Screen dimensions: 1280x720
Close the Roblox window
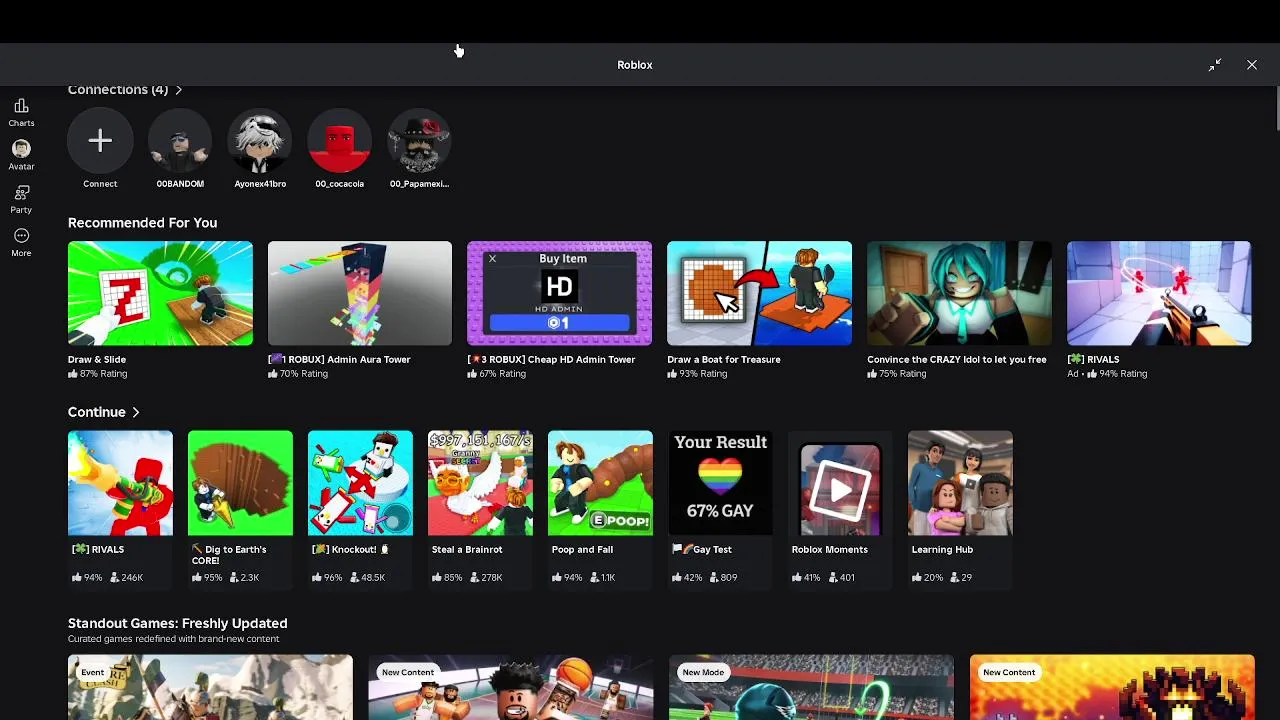point(1252,65)
